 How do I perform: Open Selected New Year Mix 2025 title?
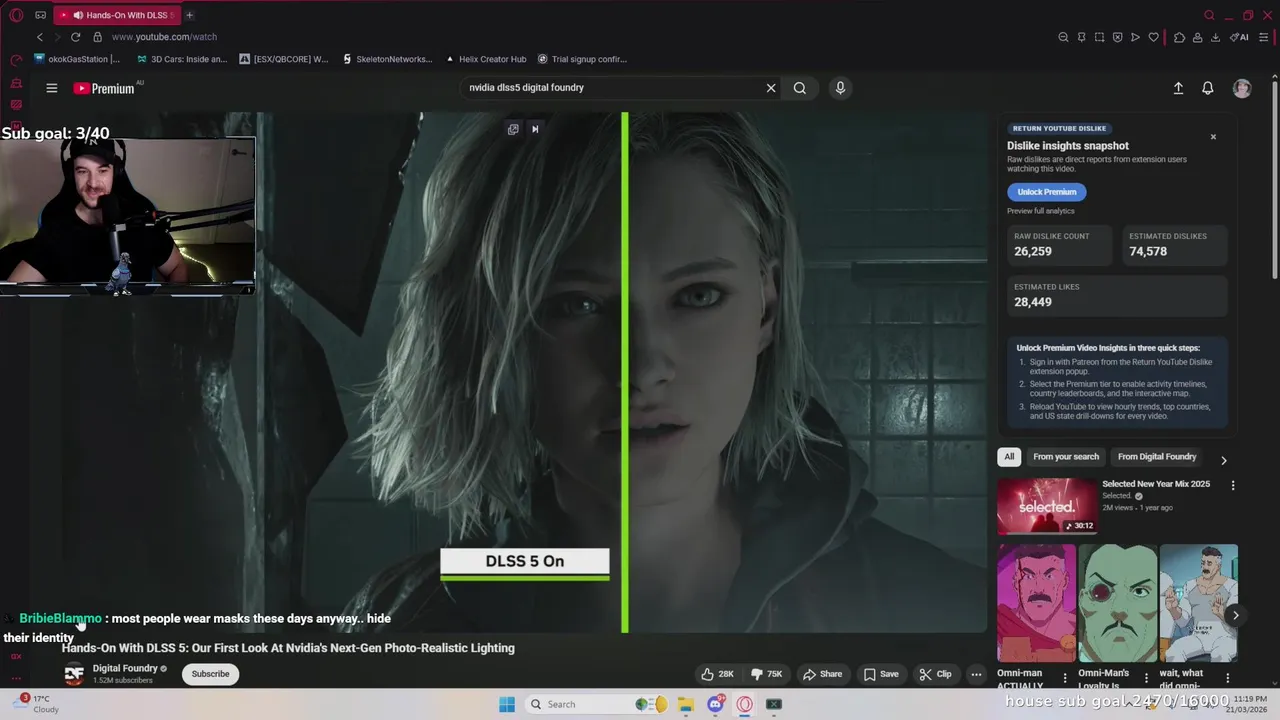tap(1156, 484)
